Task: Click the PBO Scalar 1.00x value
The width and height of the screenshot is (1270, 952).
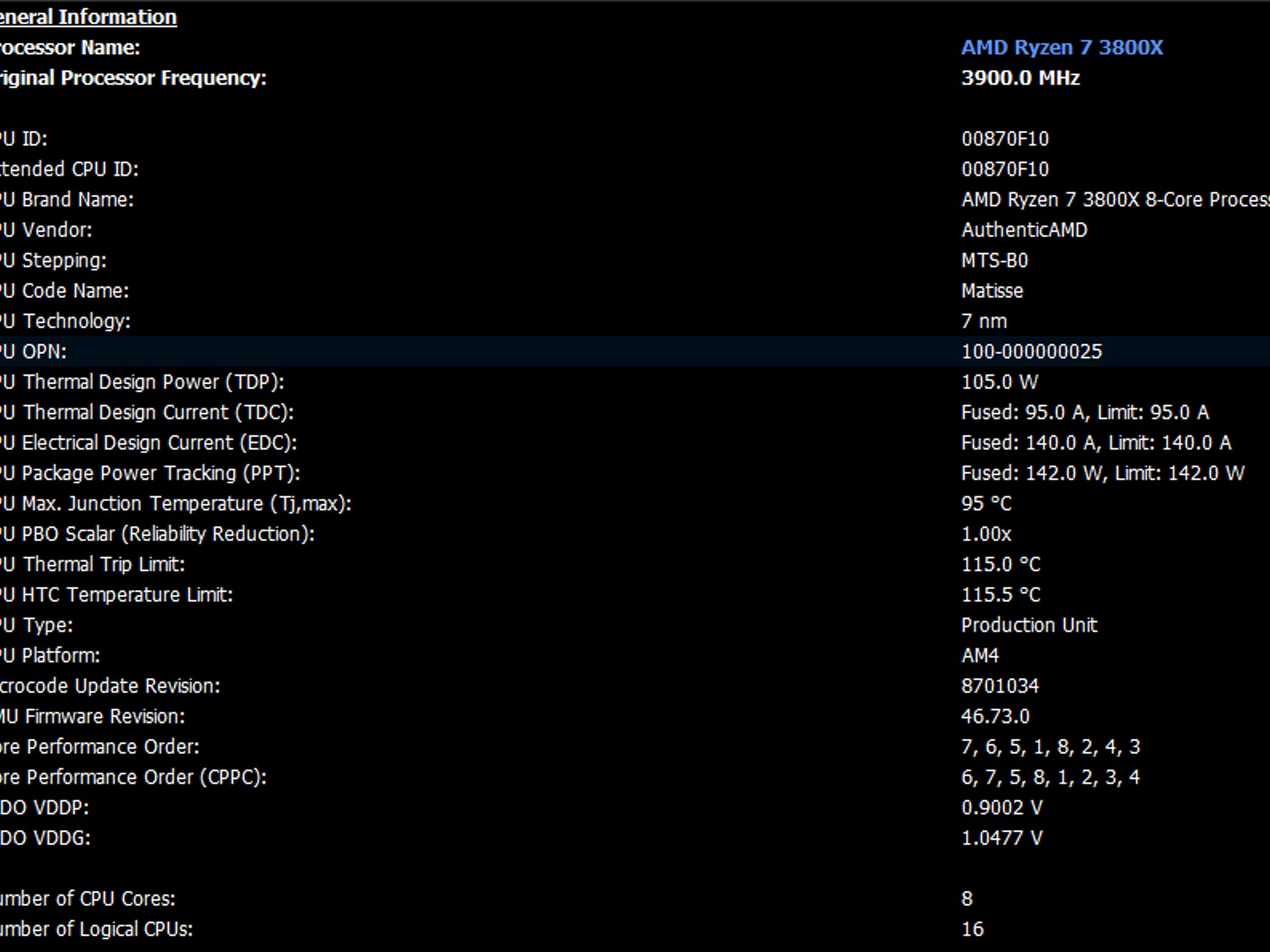Action: [986, 534]
